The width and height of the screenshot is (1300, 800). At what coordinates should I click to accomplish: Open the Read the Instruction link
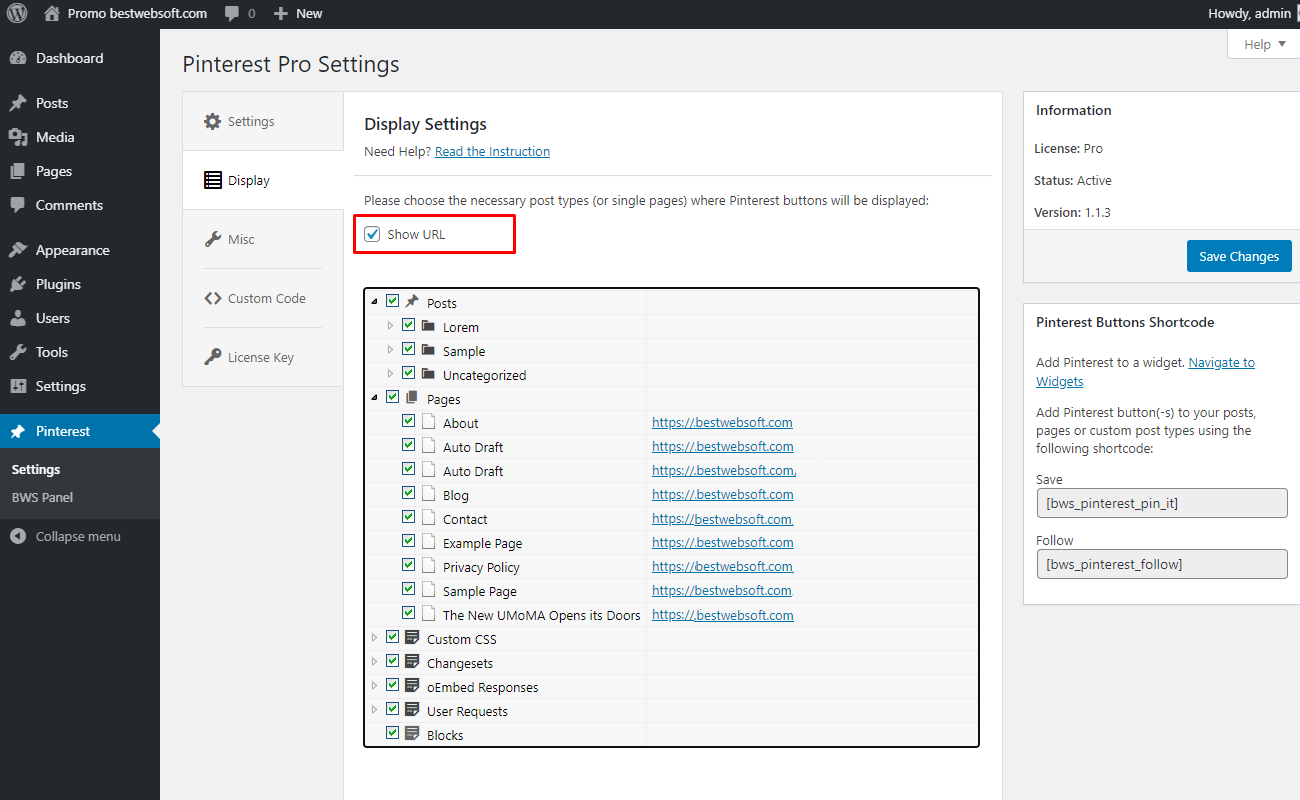pos(492,152)
